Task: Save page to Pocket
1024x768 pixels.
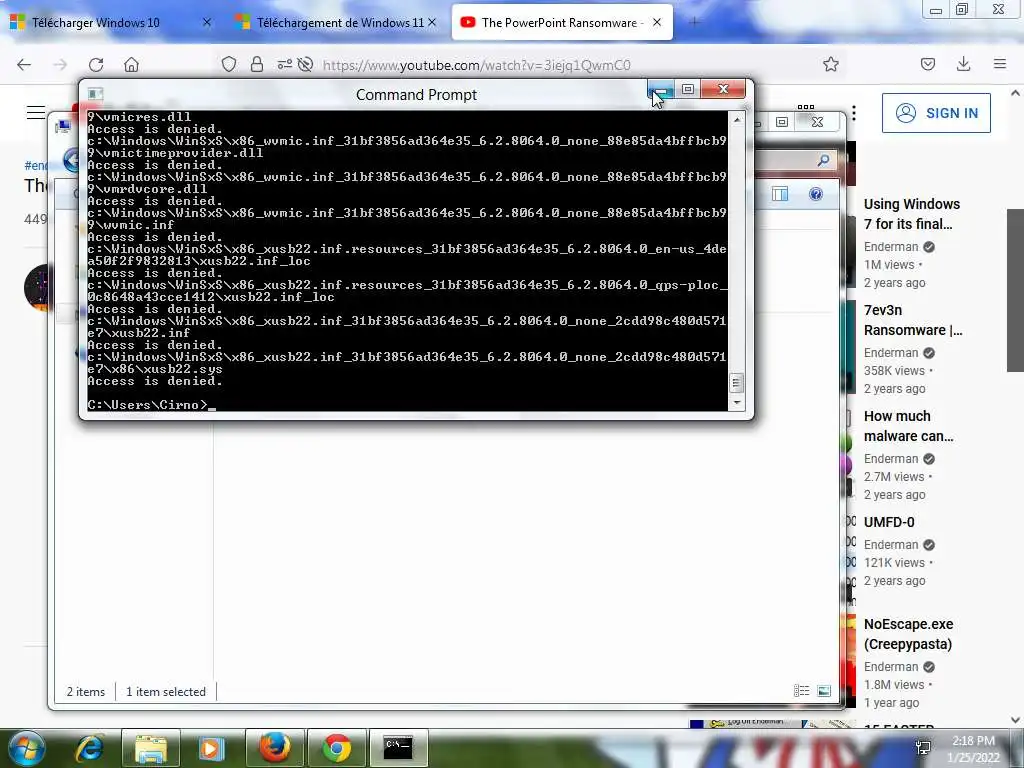Action: tap(928, 64)
